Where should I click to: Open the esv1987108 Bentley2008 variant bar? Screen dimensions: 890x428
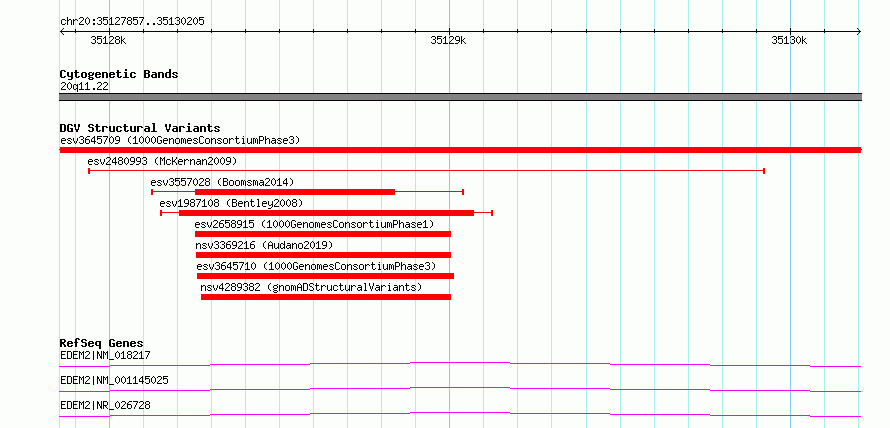326,213
